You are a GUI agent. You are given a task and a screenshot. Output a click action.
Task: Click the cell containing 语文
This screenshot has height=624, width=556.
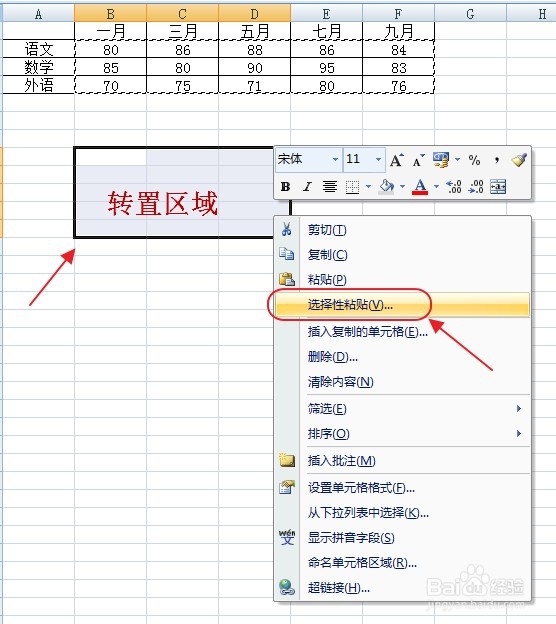(38, 49)
